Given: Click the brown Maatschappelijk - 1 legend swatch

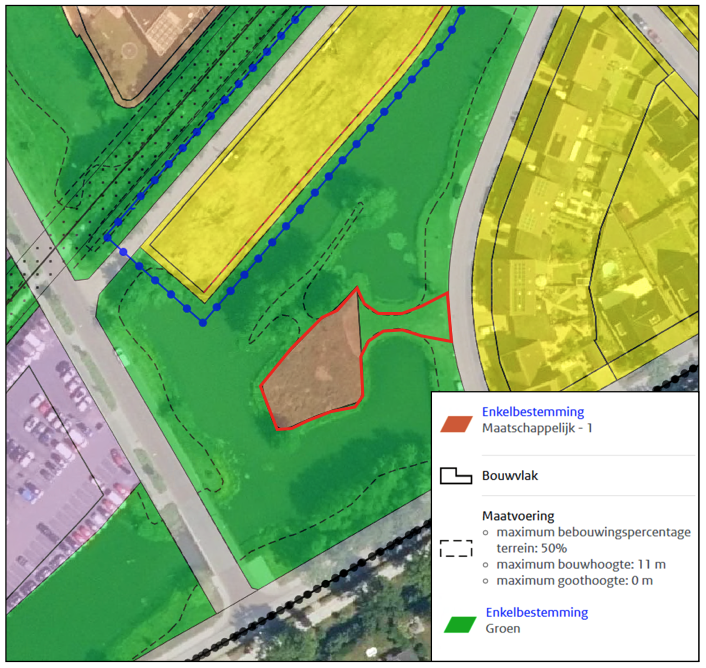Looking at the screenshot, I should (456, 424).
